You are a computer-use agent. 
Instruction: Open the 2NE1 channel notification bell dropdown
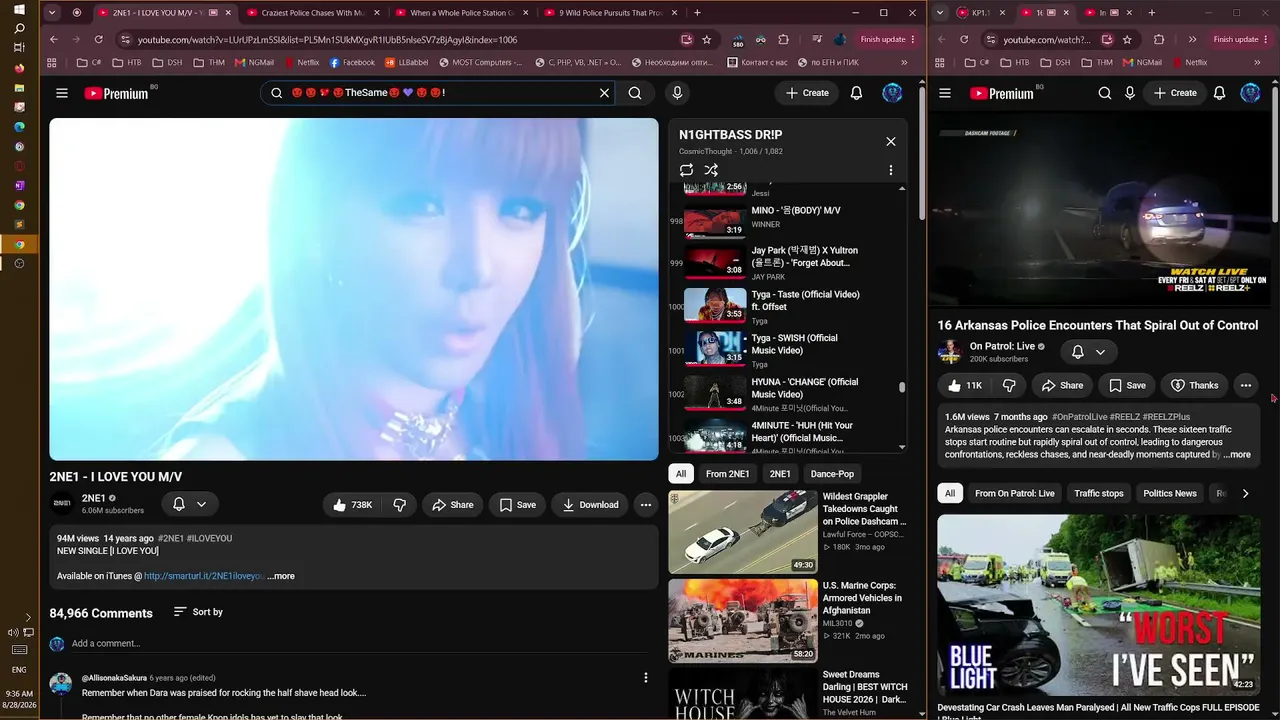point(189,505)
